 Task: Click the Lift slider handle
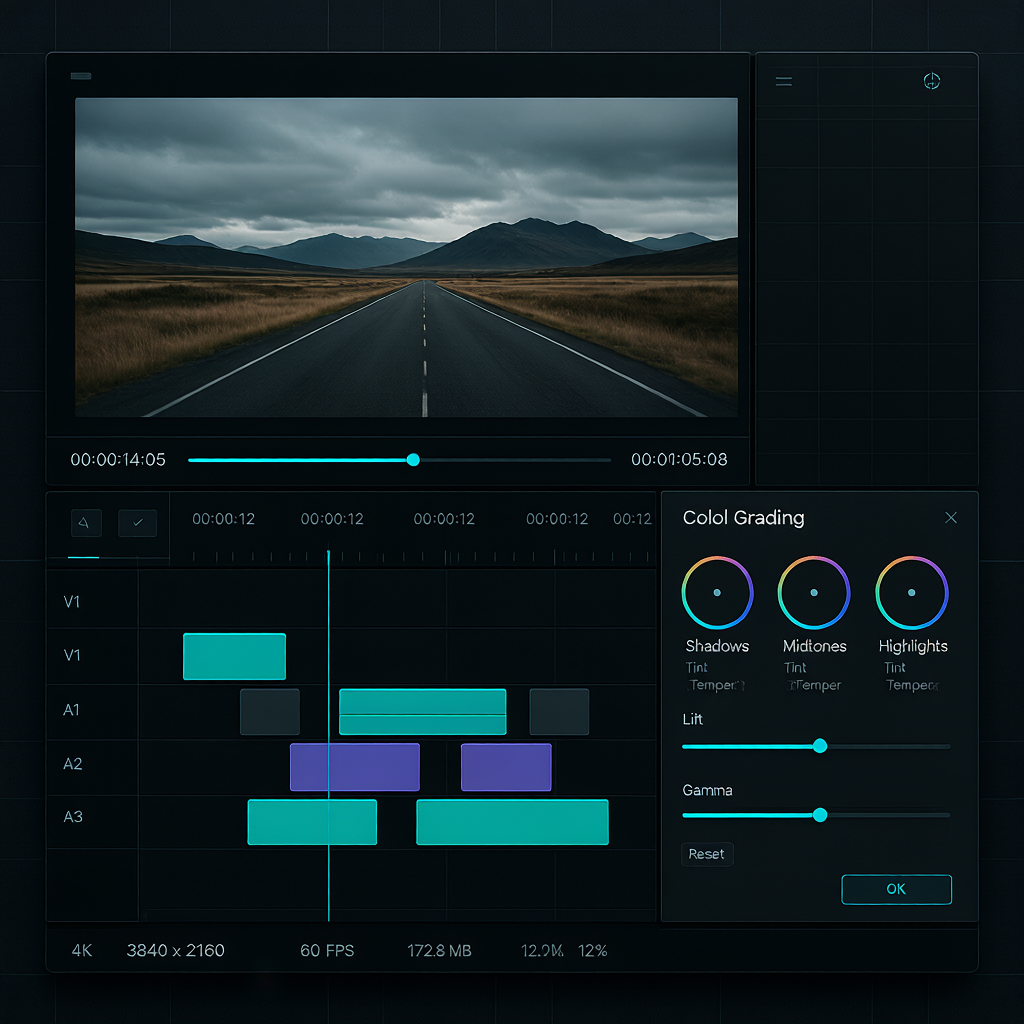pos(820,746)
